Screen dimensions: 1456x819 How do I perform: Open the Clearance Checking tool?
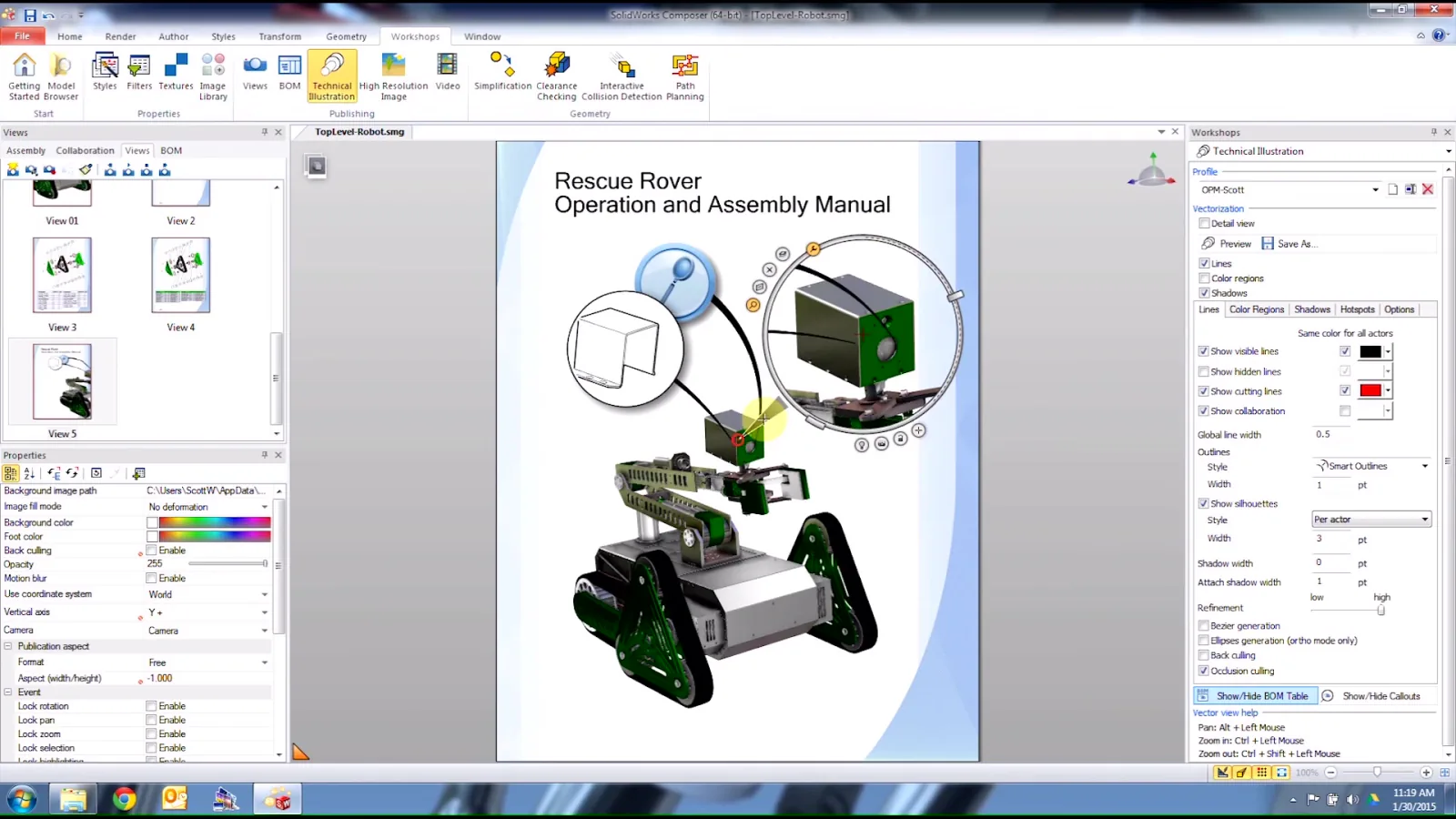pyautogui.click(x=557, y=76)
